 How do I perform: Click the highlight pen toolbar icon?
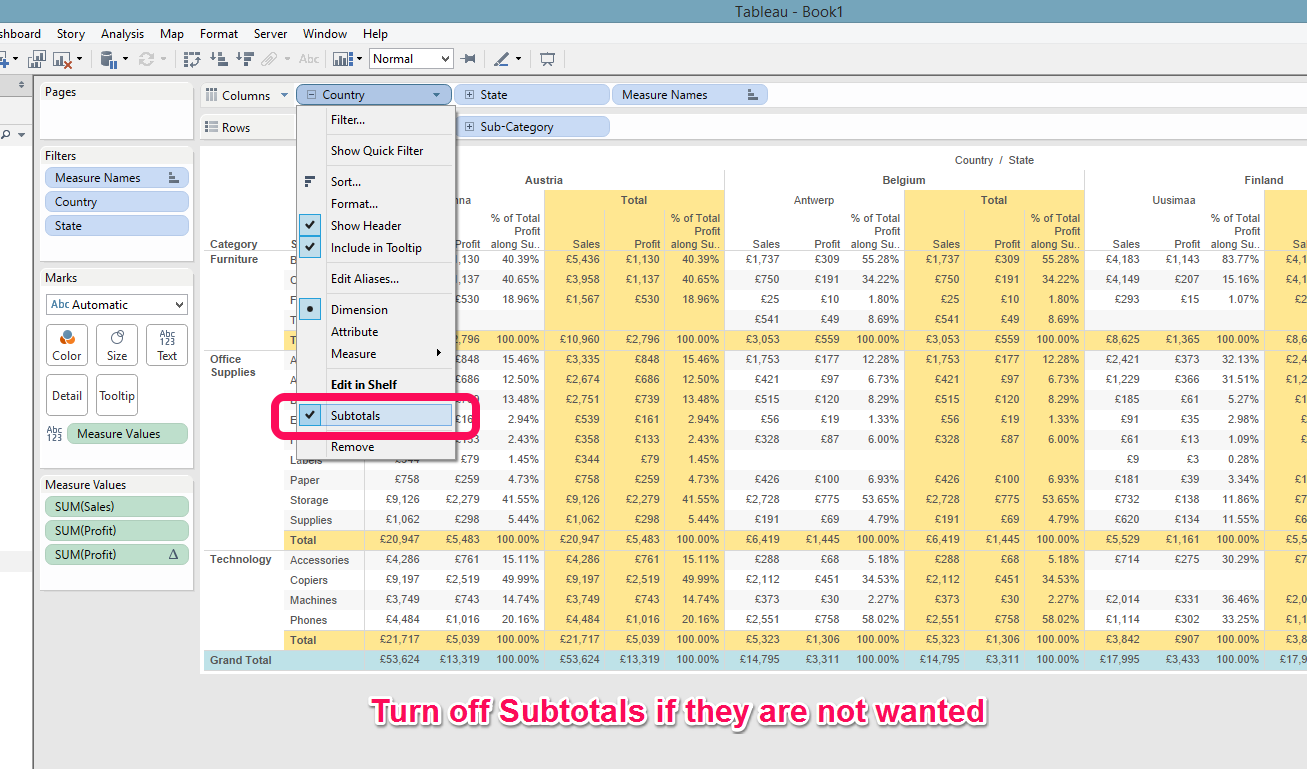point(501,59)
